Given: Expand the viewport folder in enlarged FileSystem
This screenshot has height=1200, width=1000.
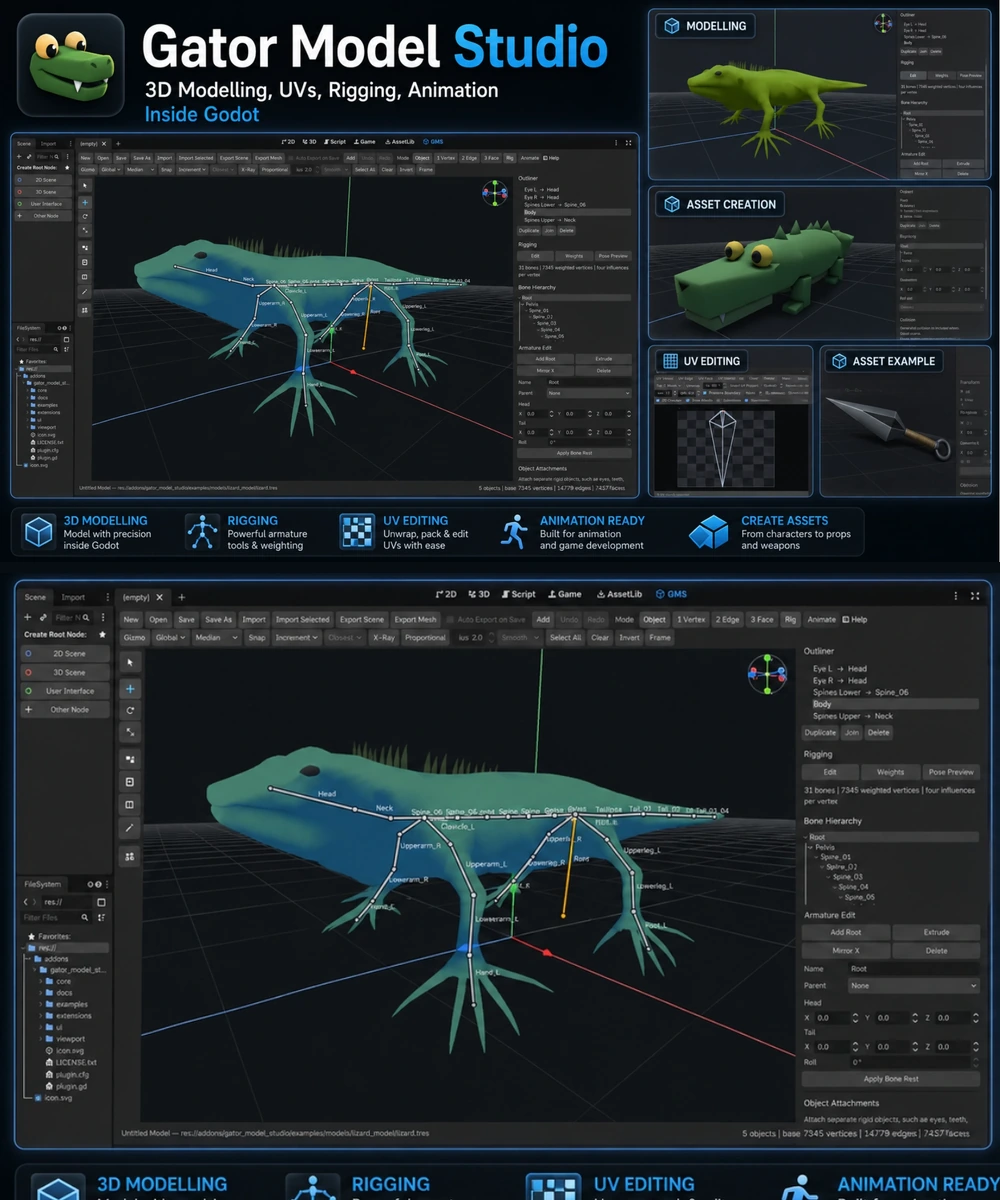Looking at the screenshot, I should coord(43,1039).
